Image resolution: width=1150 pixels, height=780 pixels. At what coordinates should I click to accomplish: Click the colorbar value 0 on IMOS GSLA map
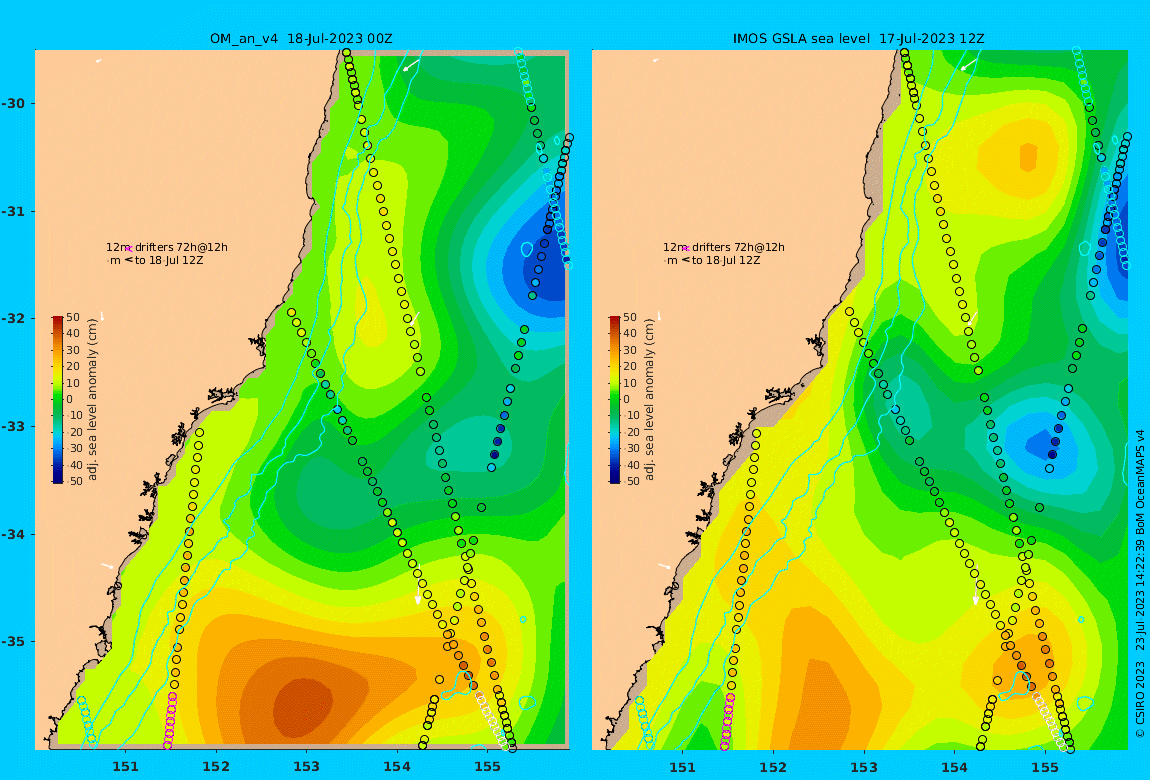[628, 400]
